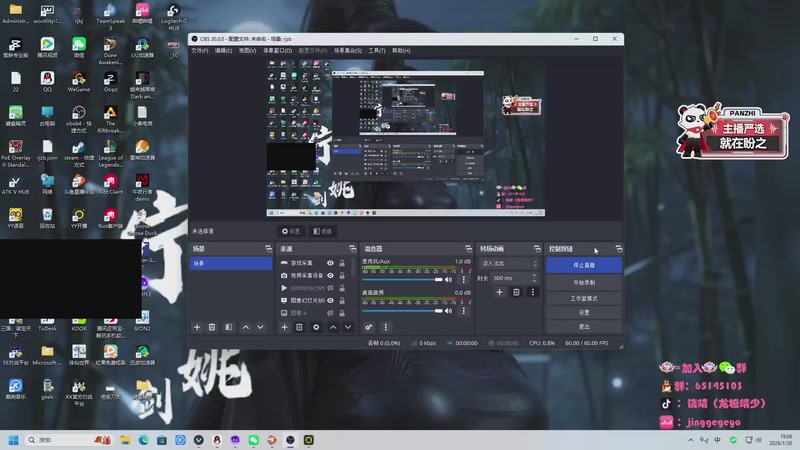Open scene filters icon in Scenes panel
Screen dimensions: 800x450
[229, 327]
